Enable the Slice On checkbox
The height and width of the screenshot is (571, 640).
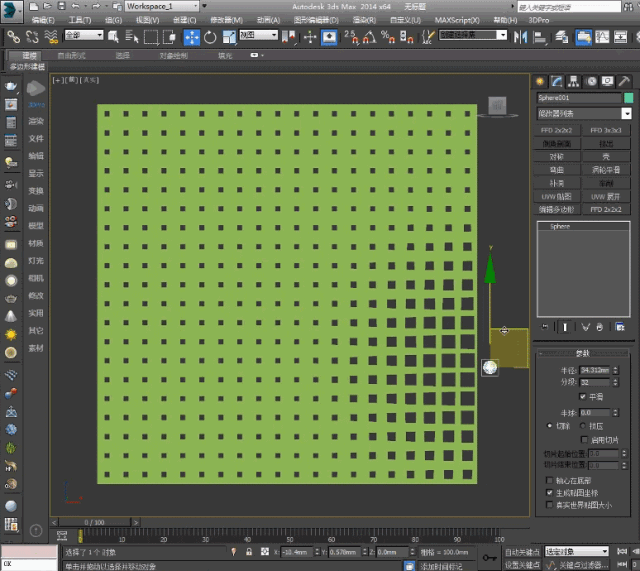(x=584, y=440)
